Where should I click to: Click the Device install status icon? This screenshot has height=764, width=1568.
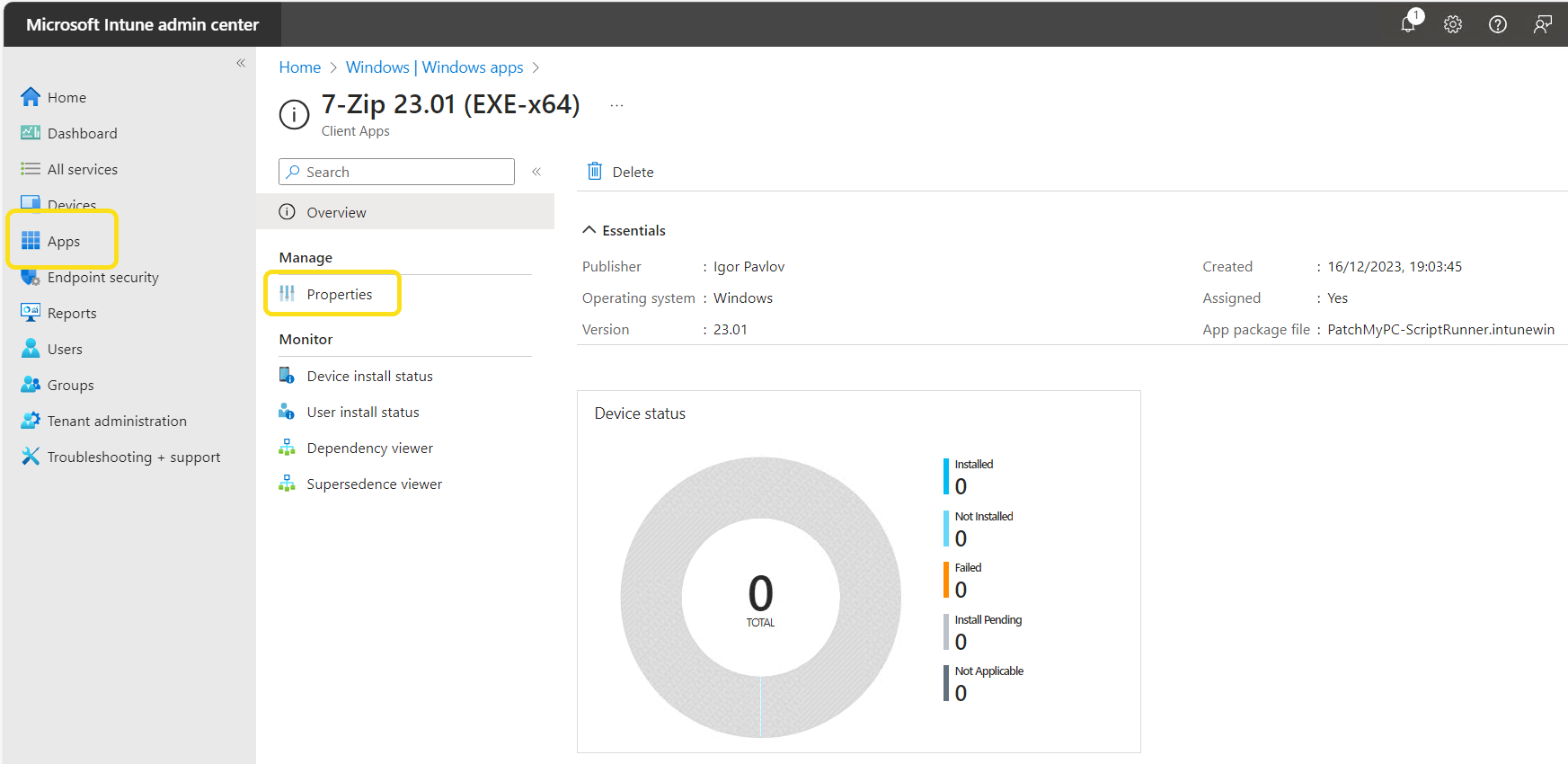click(288, 376)
